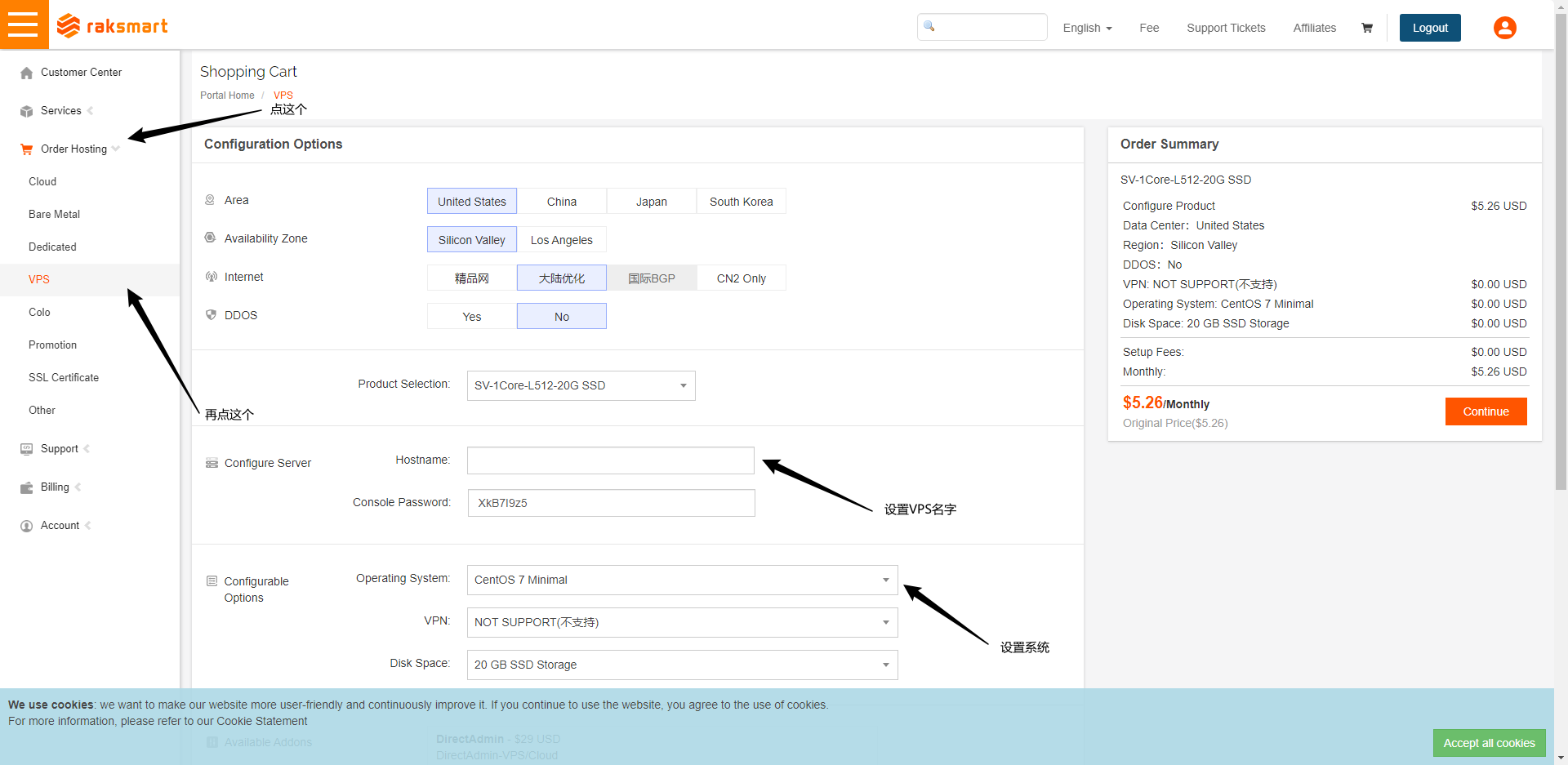Open the Support Tickets menu item
The image size is (1568, 765).
point(1225,28)
